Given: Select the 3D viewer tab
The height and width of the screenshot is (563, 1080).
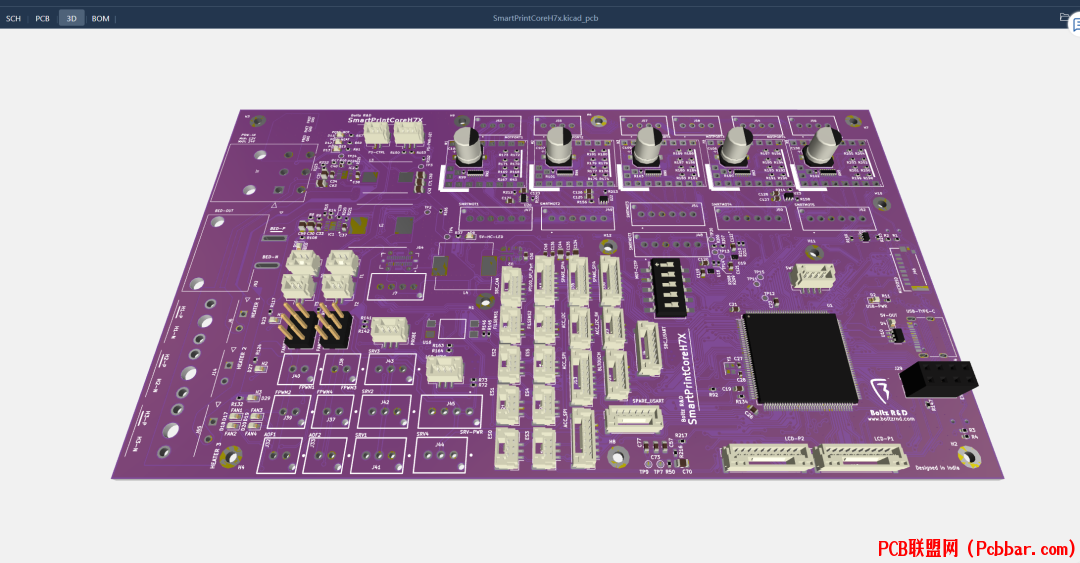Looking at the screenshot, I should click(x=72, y=19).
